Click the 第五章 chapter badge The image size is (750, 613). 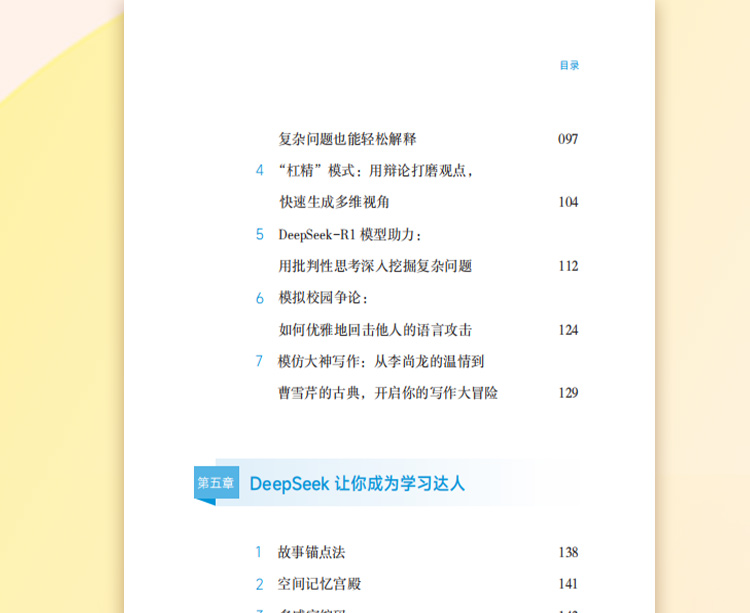point(216,483)
